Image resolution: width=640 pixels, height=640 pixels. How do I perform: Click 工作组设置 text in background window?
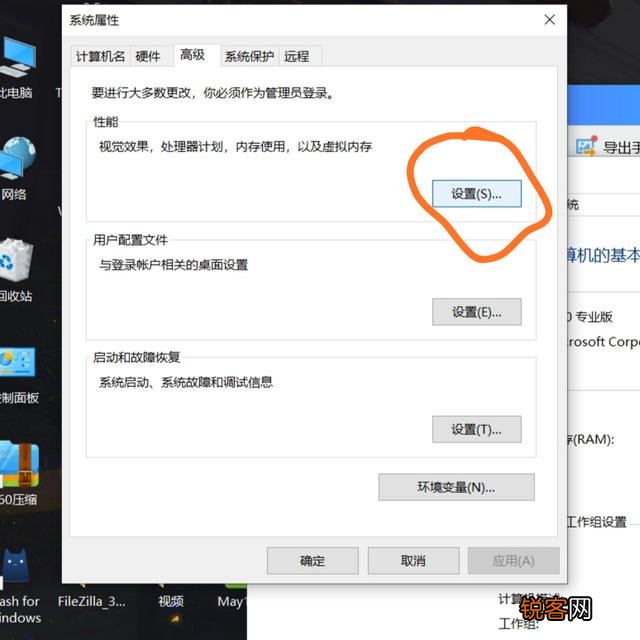point(597,522)
